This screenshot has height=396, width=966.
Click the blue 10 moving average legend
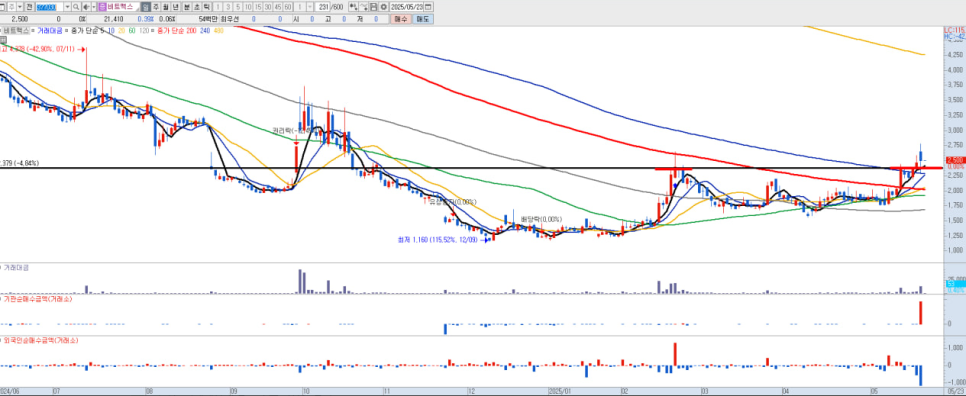point(112,30)
